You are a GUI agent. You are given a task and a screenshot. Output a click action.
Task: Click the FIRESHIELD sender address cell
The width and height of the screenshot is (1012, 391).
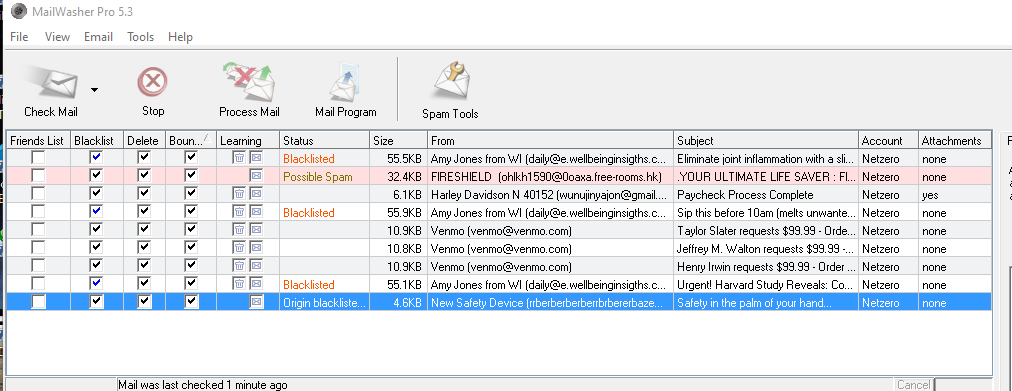tap(551, 176)
